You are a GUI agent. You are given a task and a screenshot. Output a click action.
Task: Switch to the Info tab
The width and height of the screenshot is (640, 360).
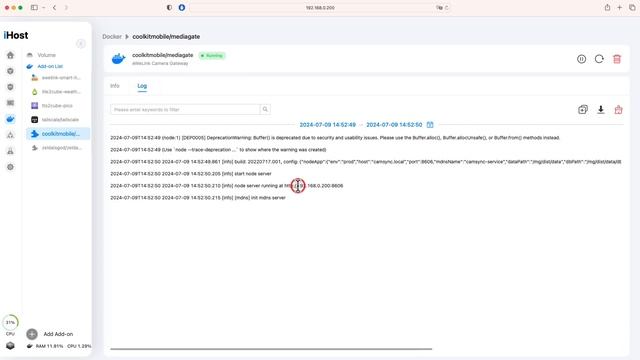115,86
